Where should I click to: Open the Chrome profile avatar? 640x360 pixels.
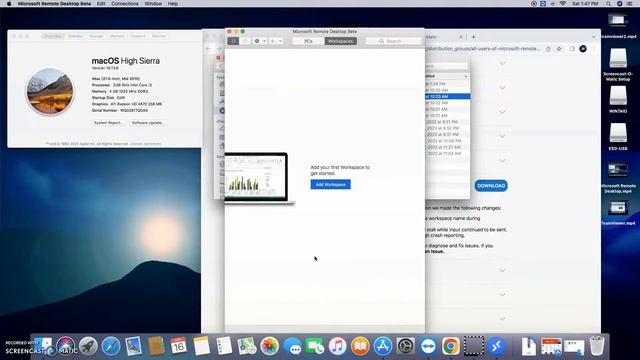pos(583,49)
